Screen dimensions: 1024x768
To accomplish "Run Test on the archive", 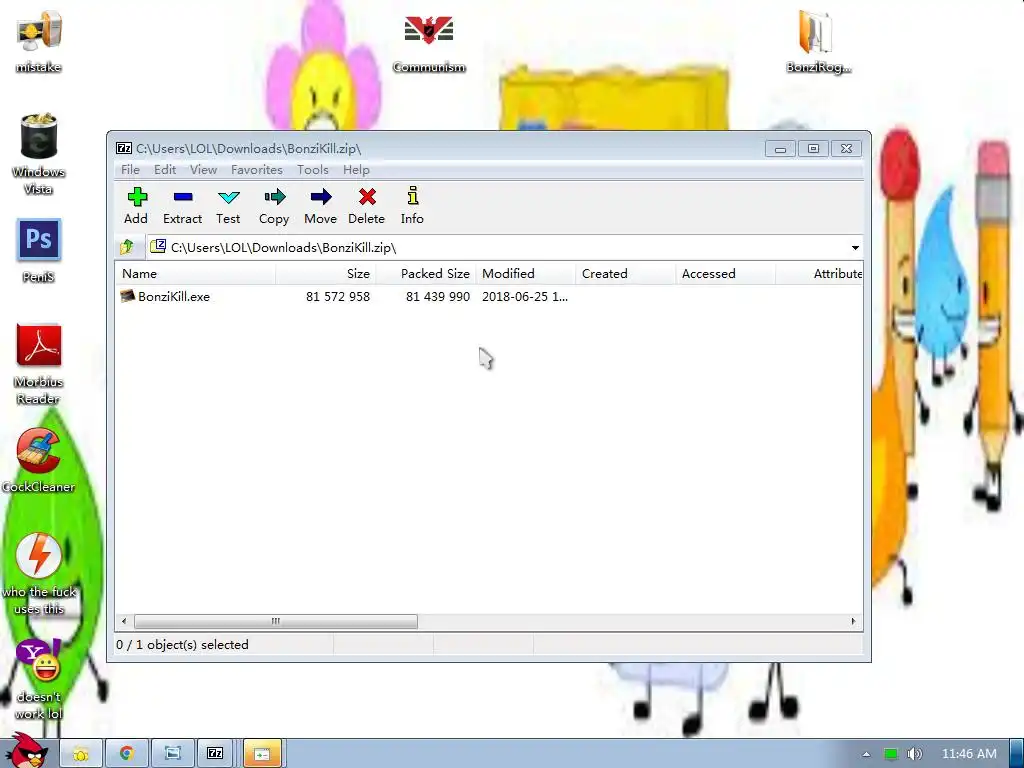I will 228,206.
